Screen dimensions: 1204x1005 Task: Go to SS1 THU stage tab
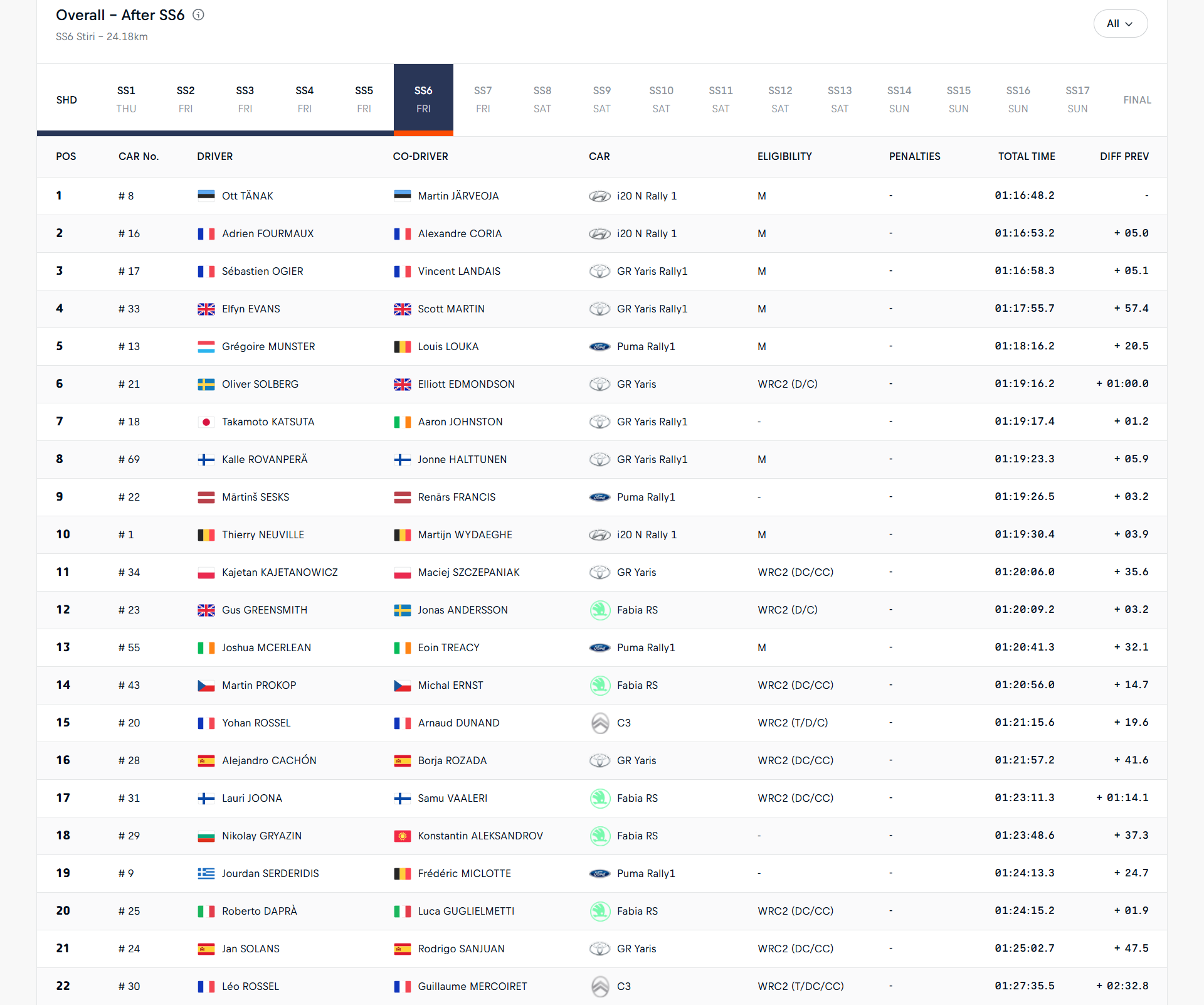126,100
